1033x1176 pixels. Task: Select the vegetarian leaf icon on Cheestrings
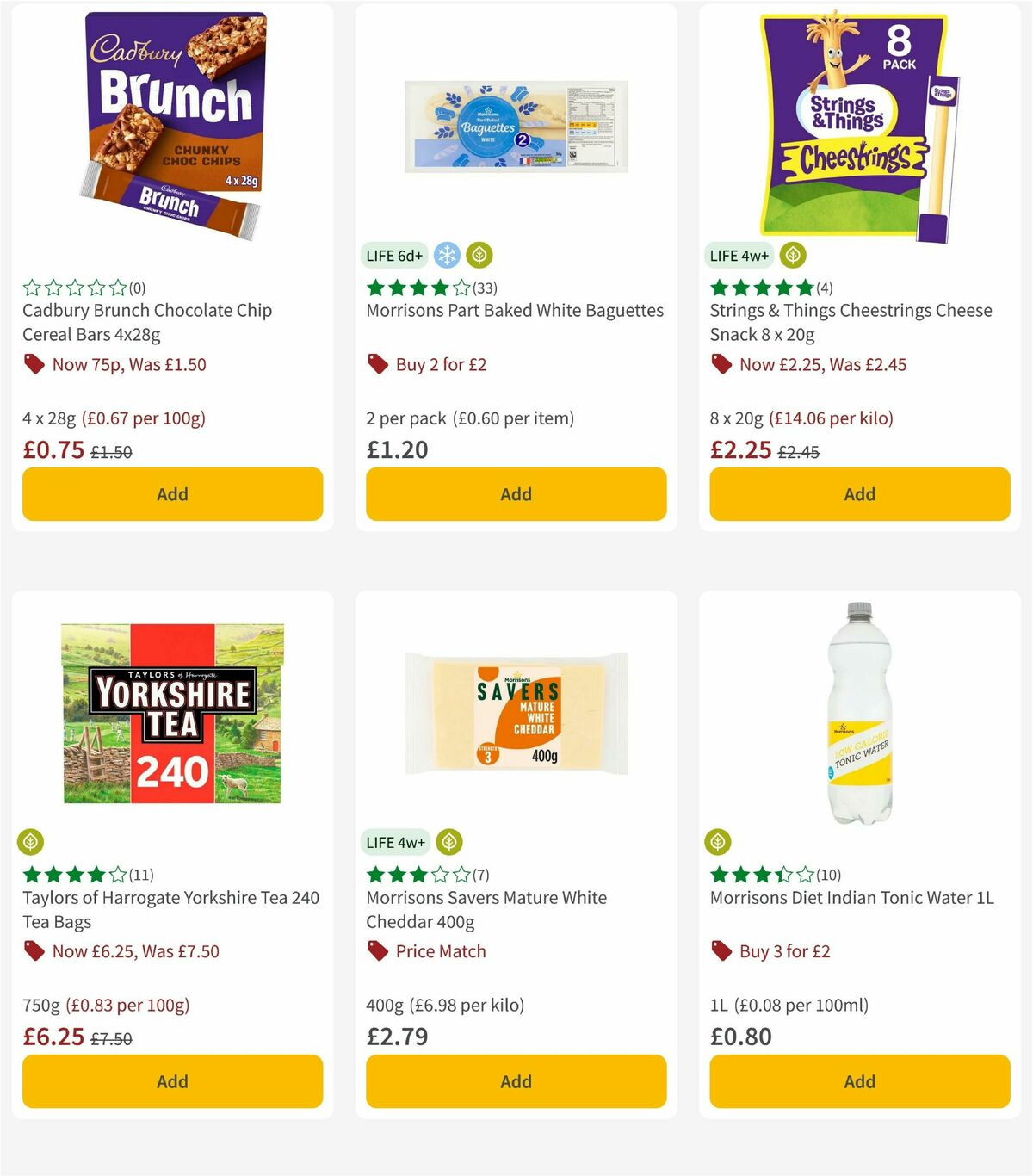(792, 255)
